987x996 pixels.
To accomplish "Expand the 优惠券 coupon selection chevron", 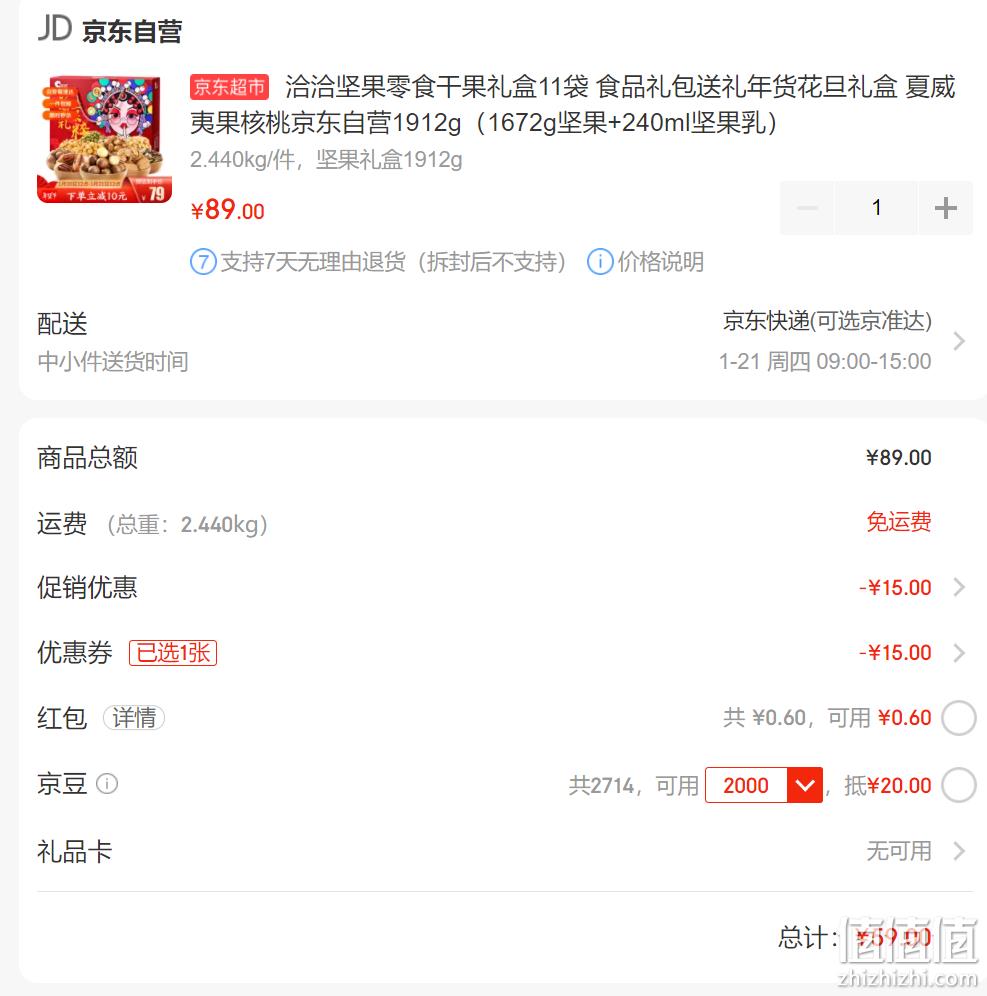I will pos(959,653).
